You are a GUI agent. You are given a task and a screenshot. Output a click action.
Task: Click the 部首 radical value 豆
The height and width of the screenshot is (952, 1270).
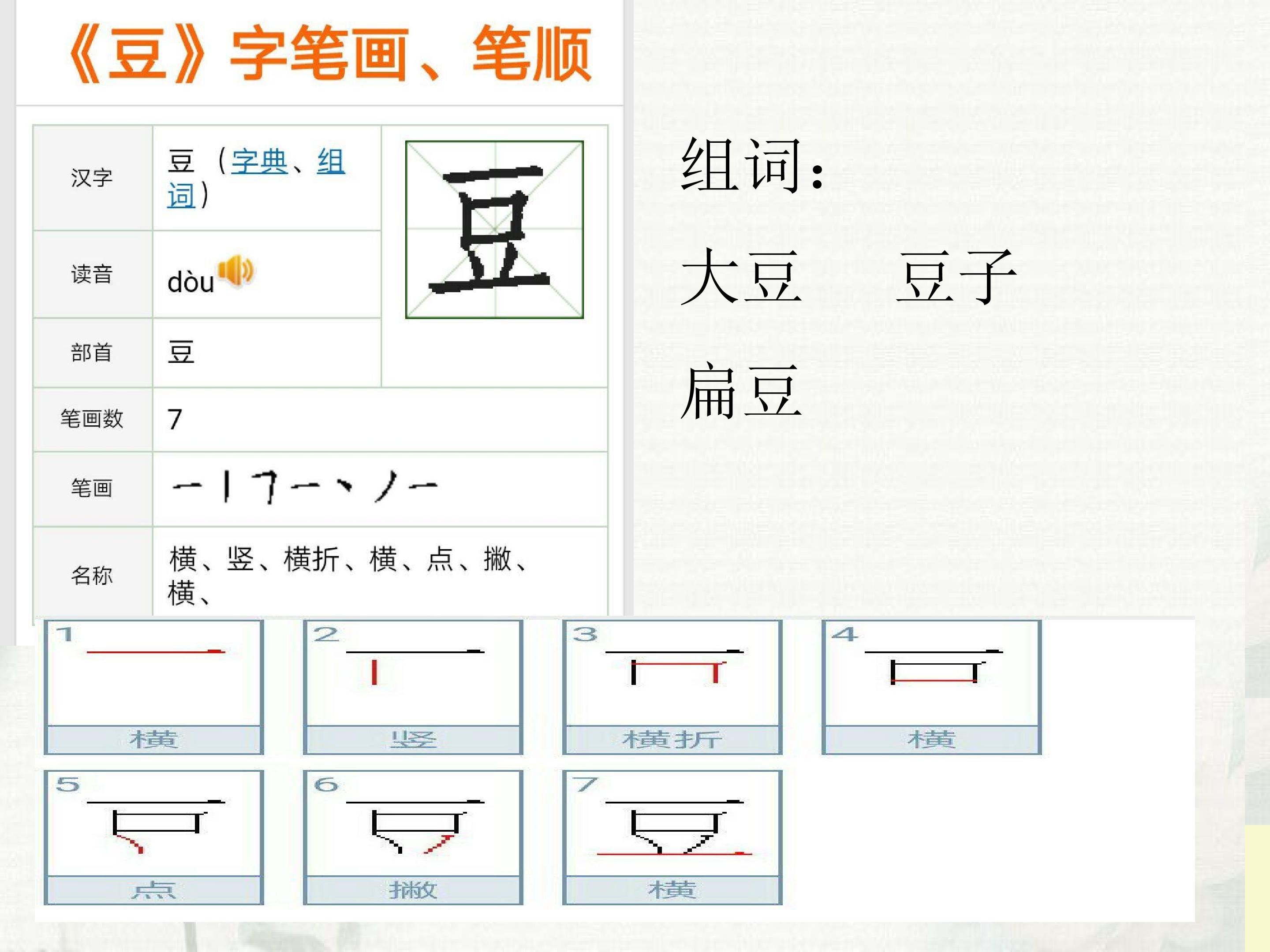click(181, 352)
